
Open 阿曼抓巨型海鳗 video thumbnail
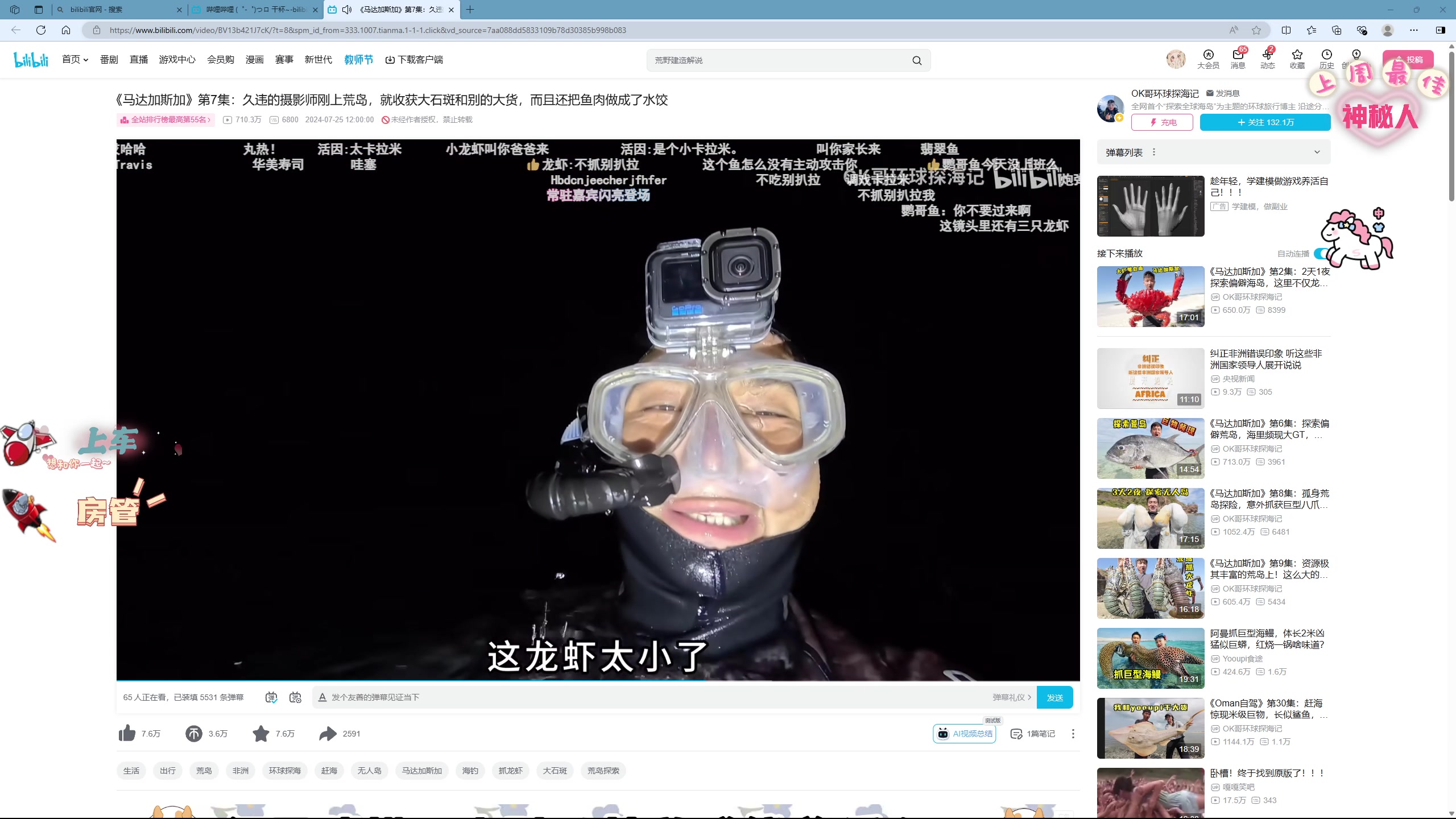(x=1151, y=658)
